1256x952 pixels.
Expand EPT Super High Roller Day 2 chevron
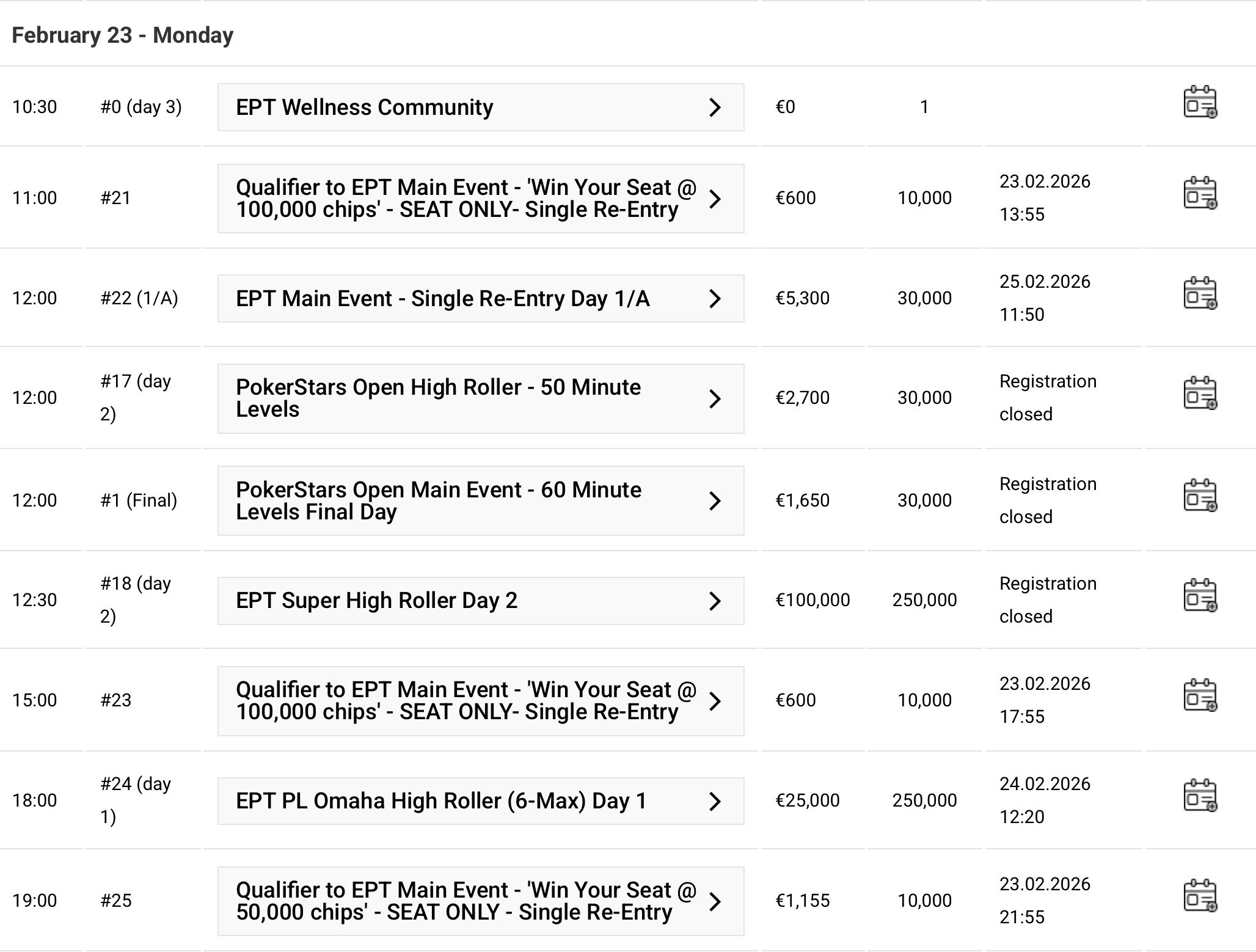pyautogui.click(x=714, y=601)
